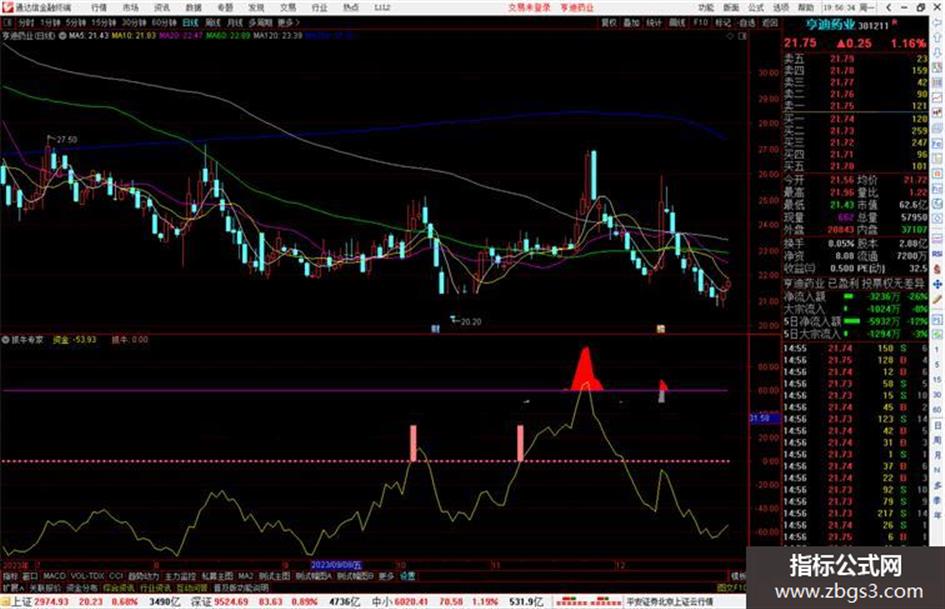Click the 深证 index in status bar
Viewport: 945px width, 609px height.
pos(200,602)
